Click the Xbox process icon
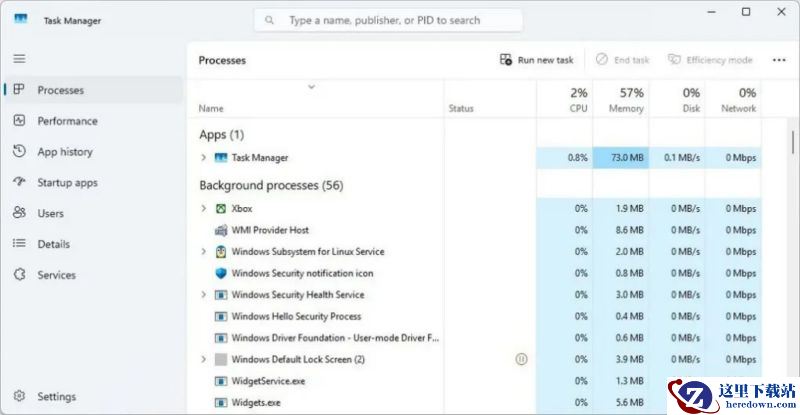This screenshot has width=800, height=415. click(220, 208)
